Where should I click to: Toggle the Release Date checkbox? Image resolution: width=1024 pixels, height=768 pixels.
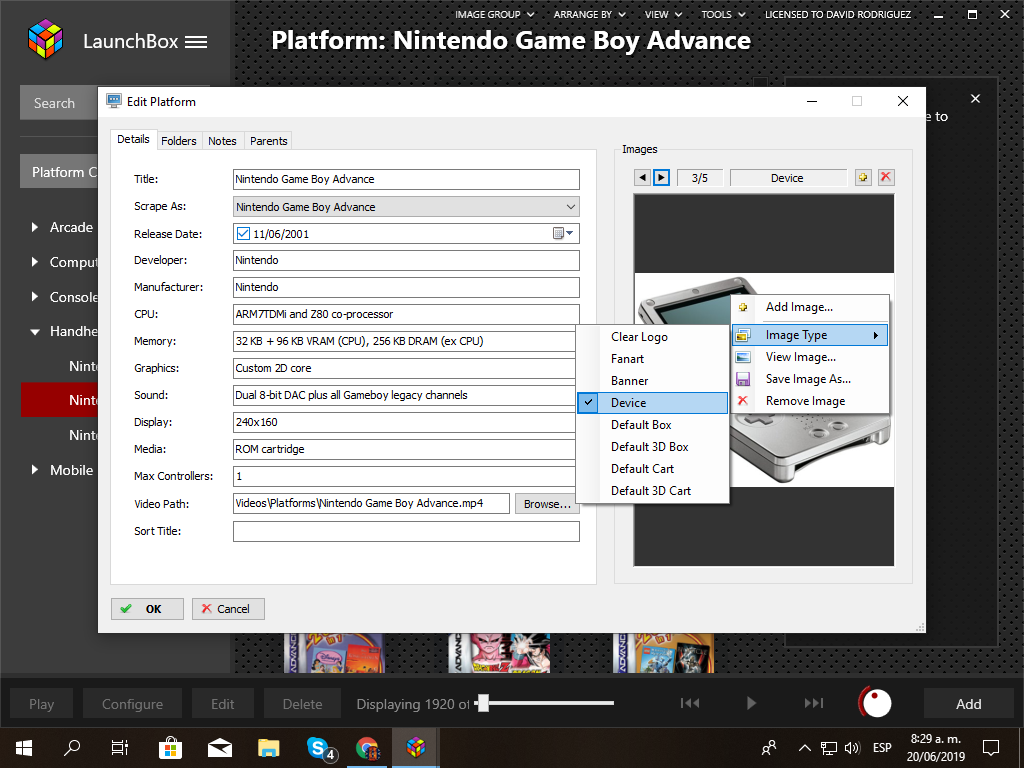[243, 234]
